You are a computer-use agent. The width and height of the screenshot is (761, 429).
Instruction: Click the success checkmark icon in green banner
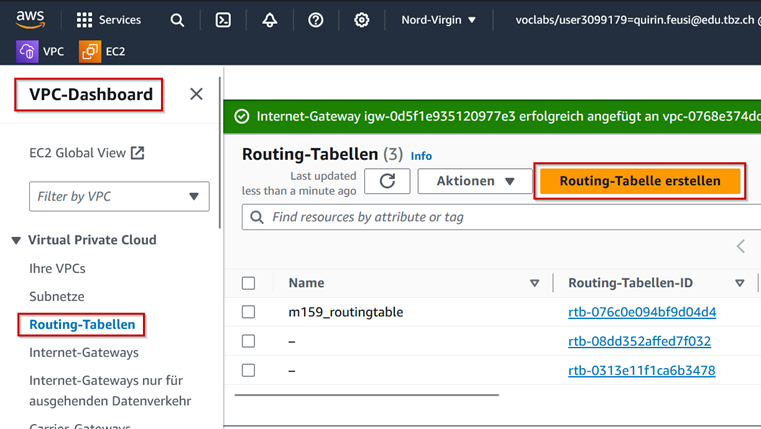click(x=242, y=116)
